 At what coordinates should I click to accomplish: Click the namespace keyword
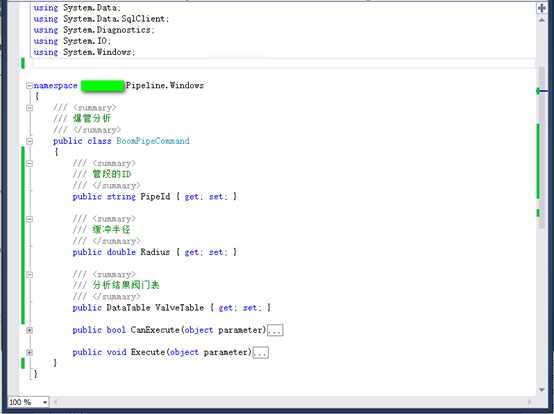pos(55,85)
